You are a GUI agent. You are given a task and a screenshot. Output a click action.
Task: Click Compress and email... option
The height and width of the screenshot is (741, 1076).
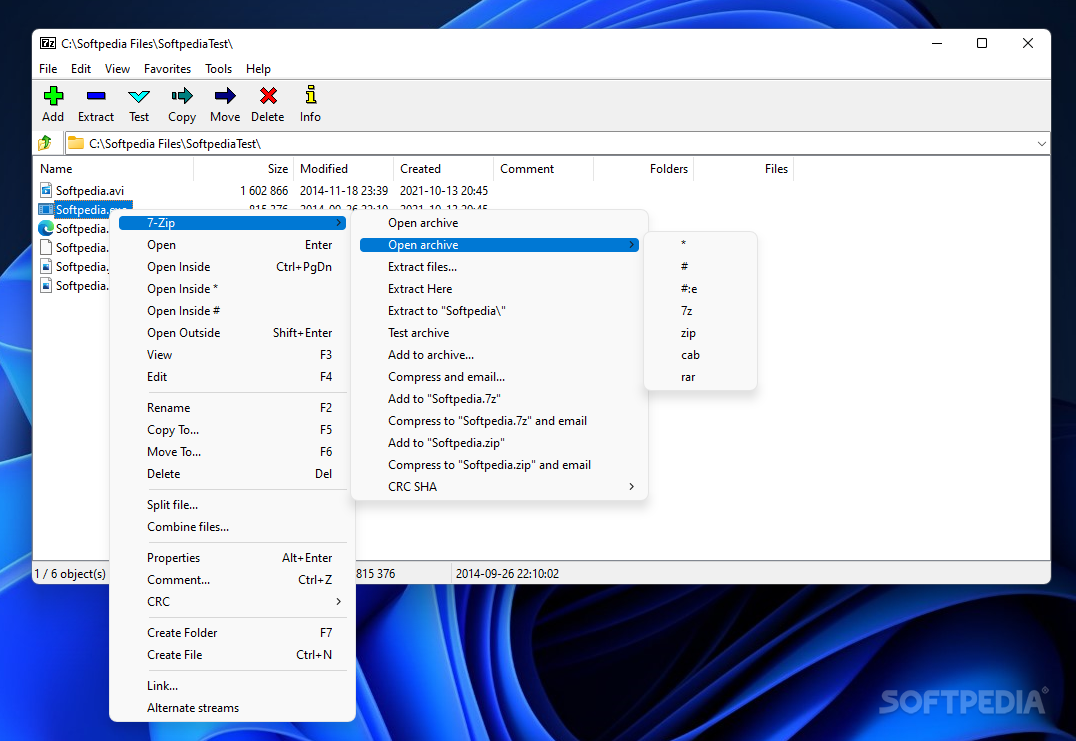pos(499,377)
